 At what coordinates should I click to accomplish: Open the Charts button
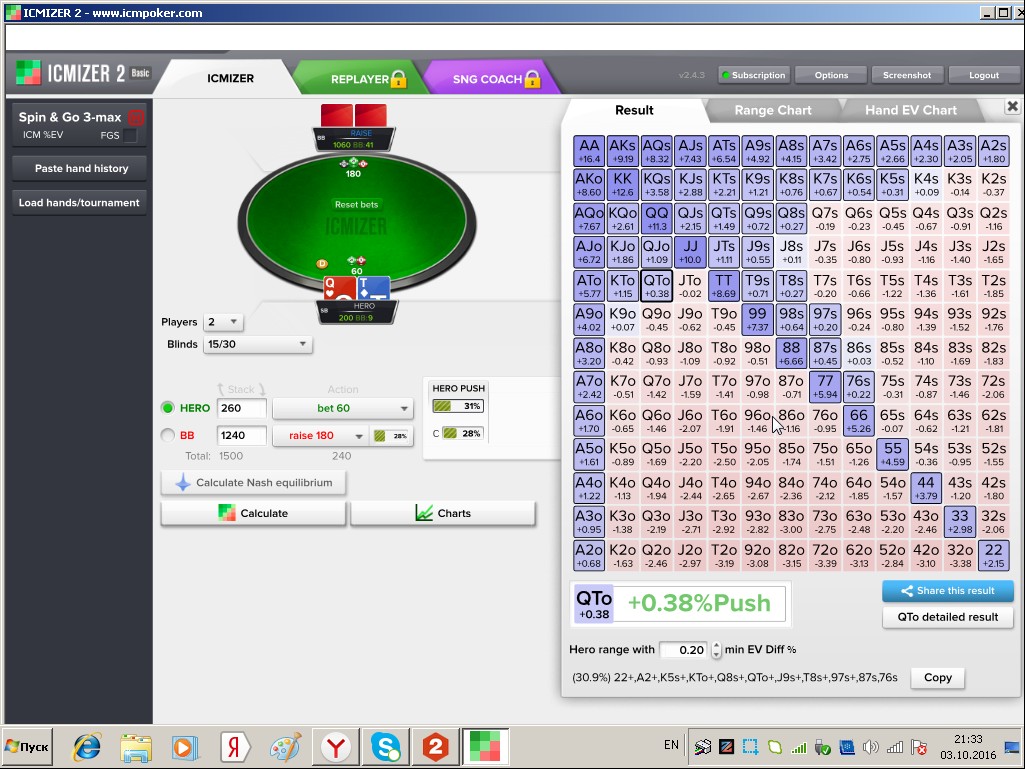coord(443,513)
